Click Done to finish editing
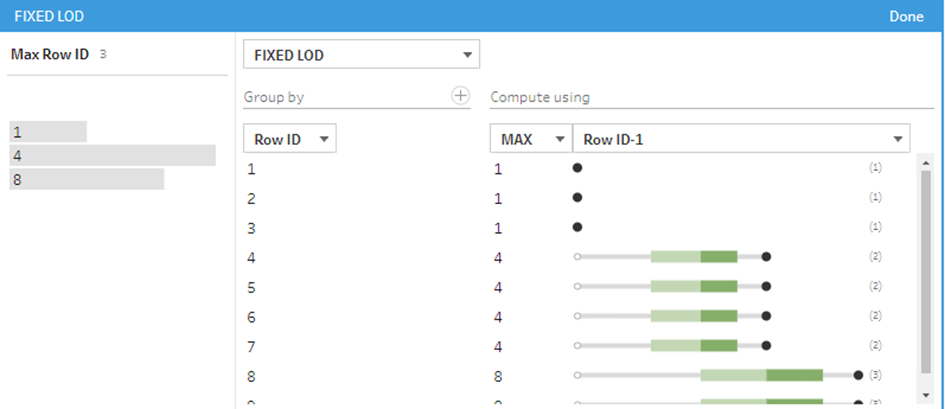Screen dimensions: 945x409 pyautogui.click(x=906, y=17)
